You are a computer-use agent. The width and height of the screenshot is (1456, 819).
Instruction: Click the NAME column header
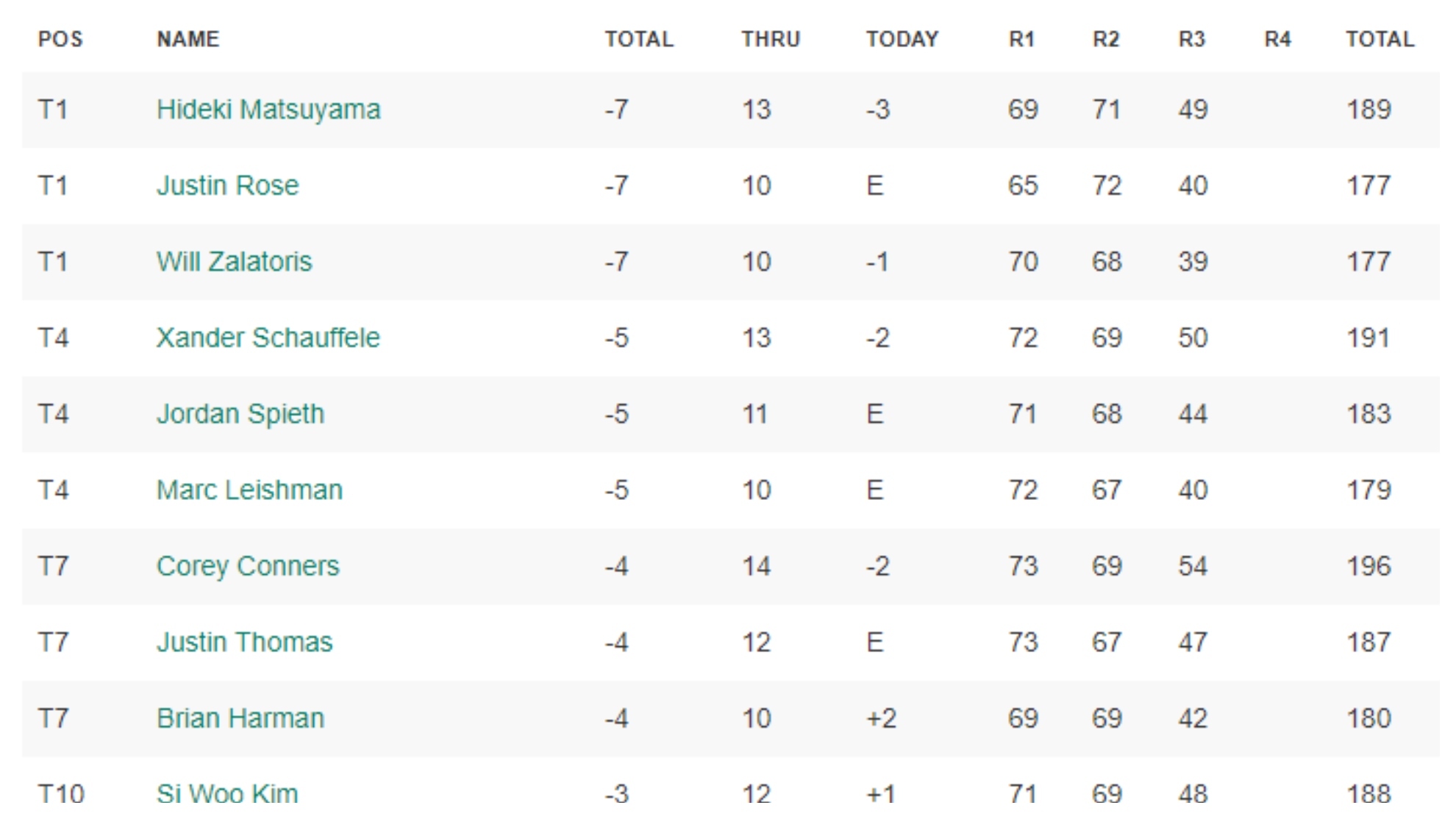(x=188, y=39)
